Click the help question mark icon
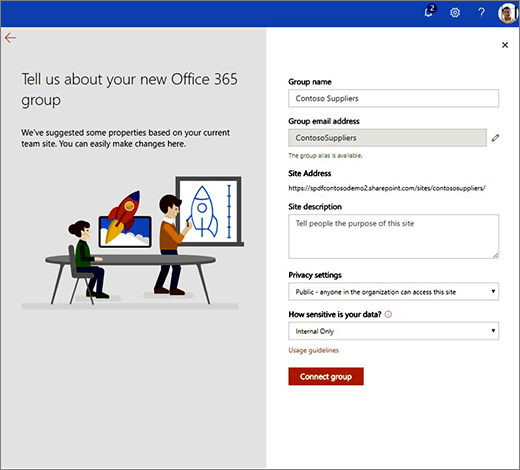 [x=481, y=13]
